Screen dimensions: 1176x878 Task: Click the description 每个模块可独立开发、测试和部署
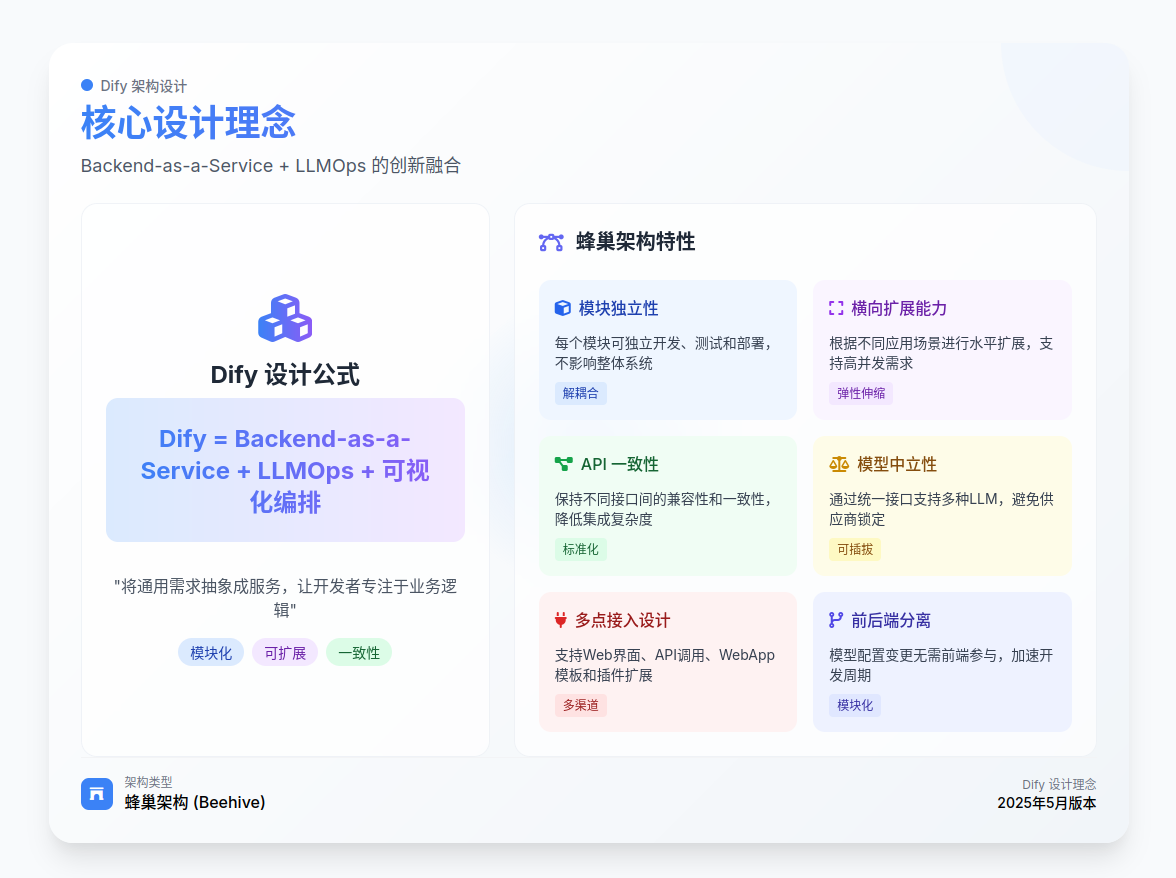664,353
